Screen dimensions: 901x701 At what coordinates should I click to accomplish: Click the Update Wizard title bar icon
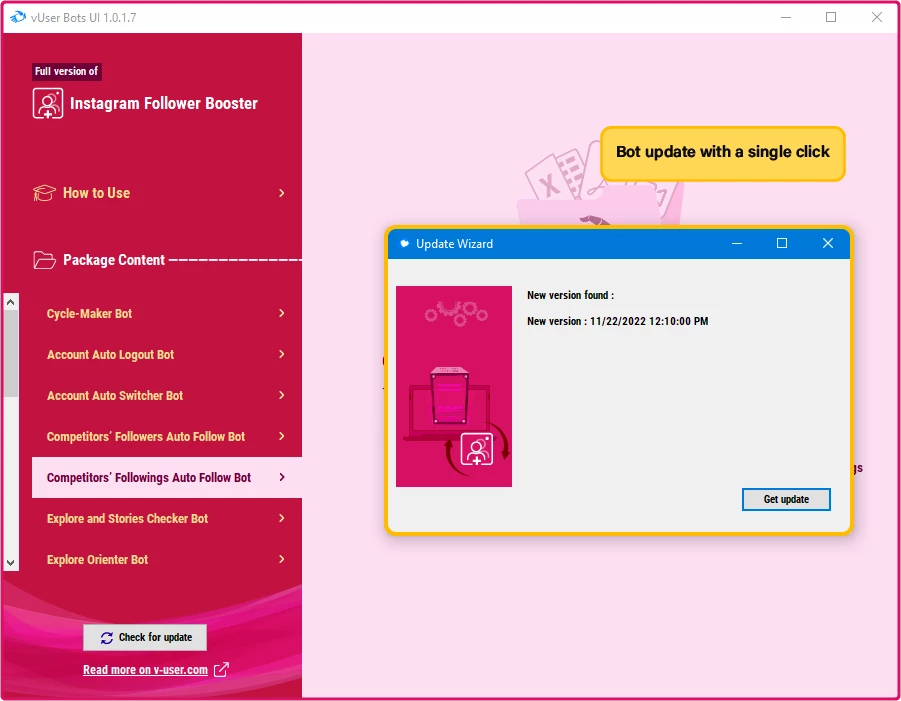click(405, 244)
